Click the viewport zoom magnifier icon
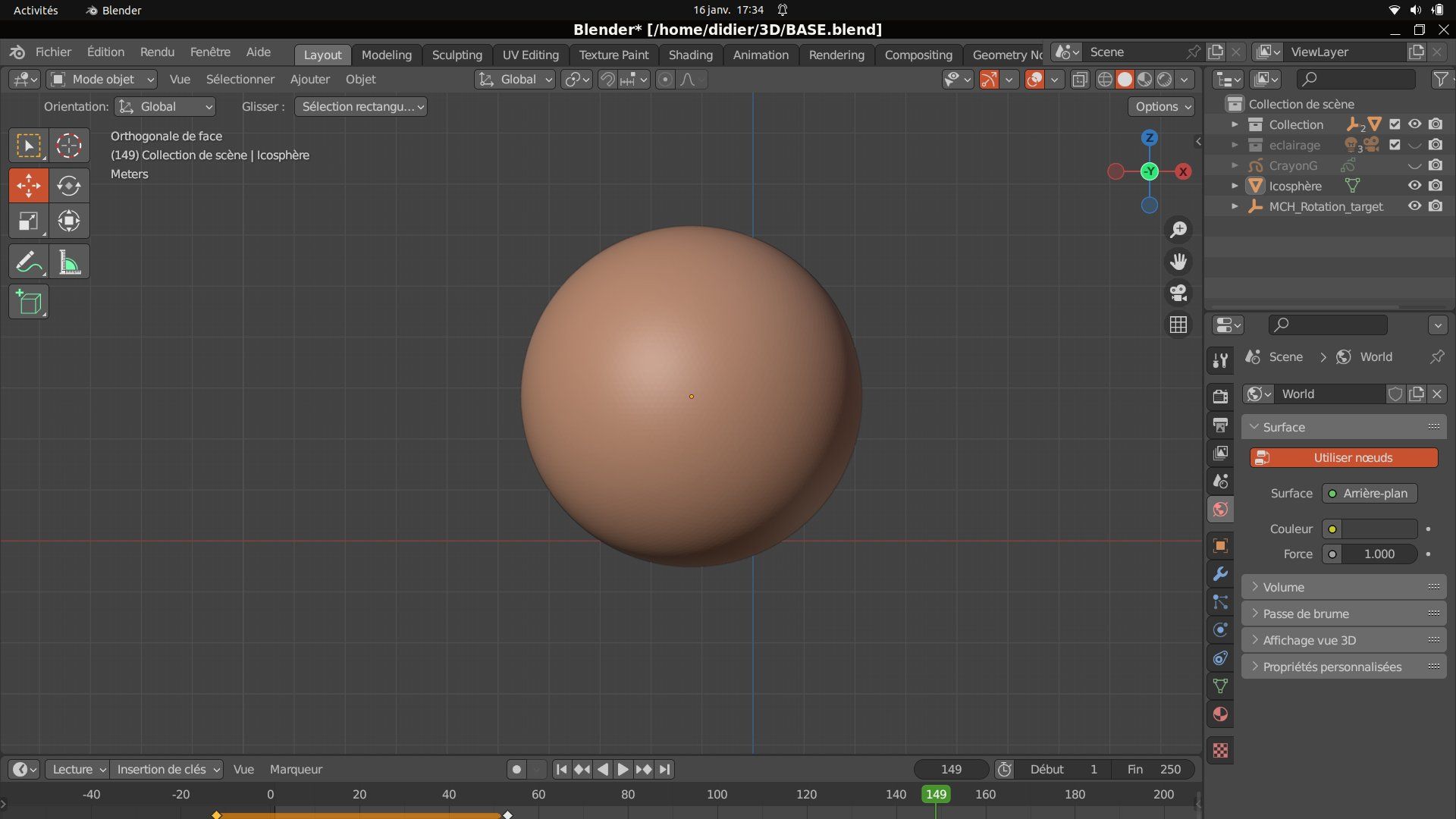This screenshot has height=819, width=1456. pyautogui.click(x=1178, y=230)
